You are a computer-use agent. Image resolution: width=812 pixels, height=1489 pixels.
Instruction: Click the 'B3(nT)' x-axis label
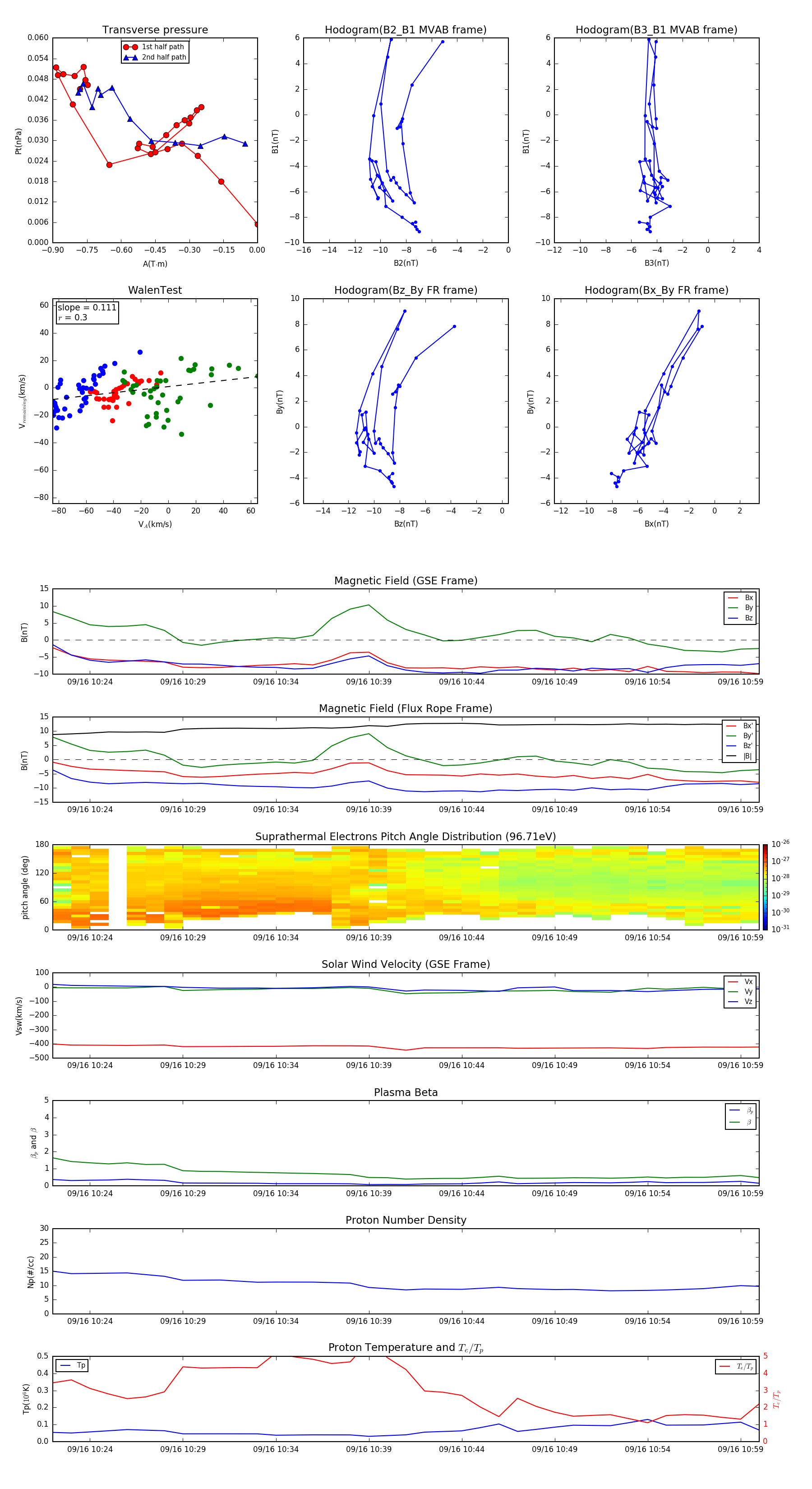click(x=656, y=263)
